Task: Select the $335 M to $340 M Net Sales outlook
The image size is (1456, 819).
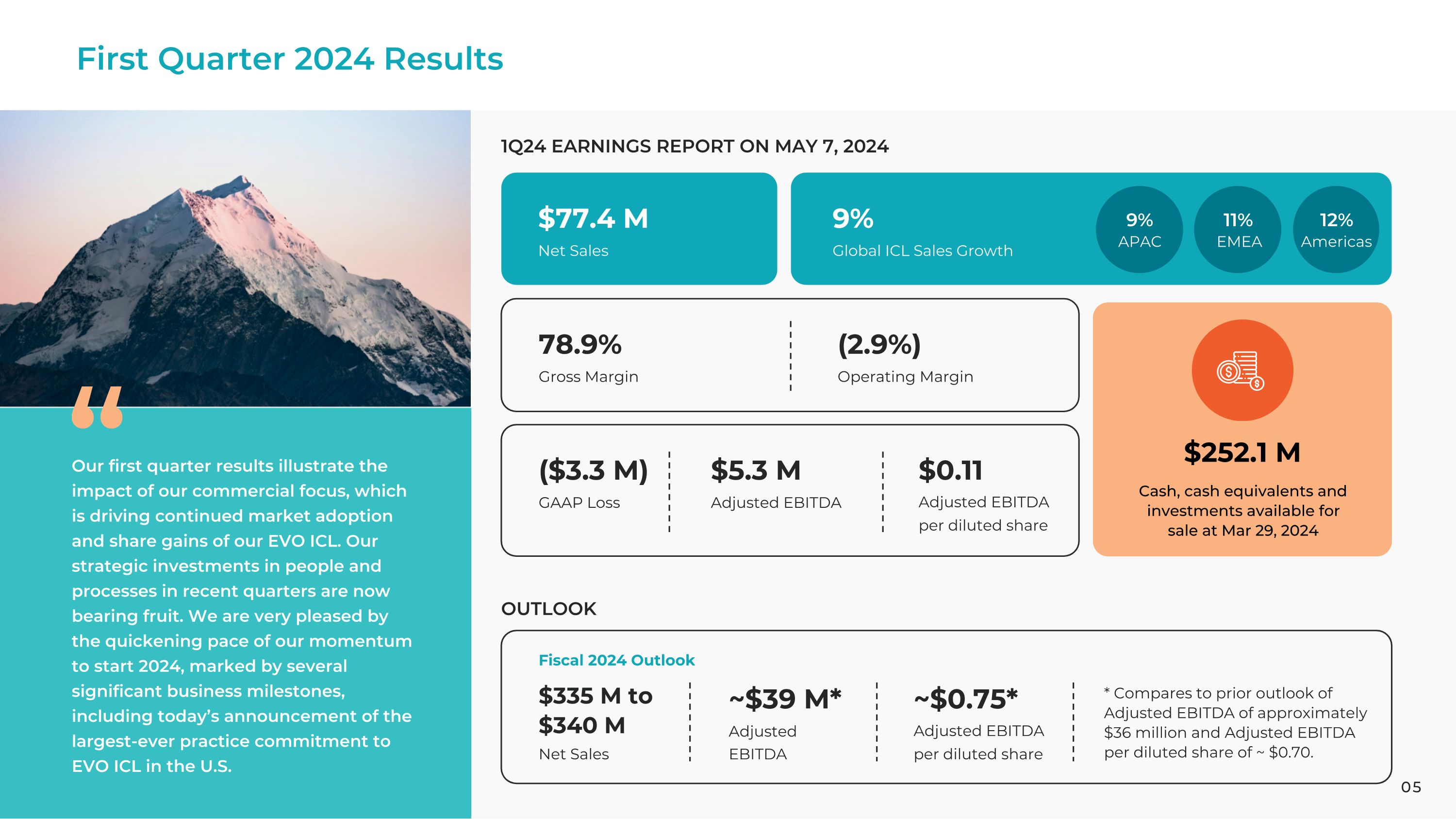Action: (x=595, y=710)
